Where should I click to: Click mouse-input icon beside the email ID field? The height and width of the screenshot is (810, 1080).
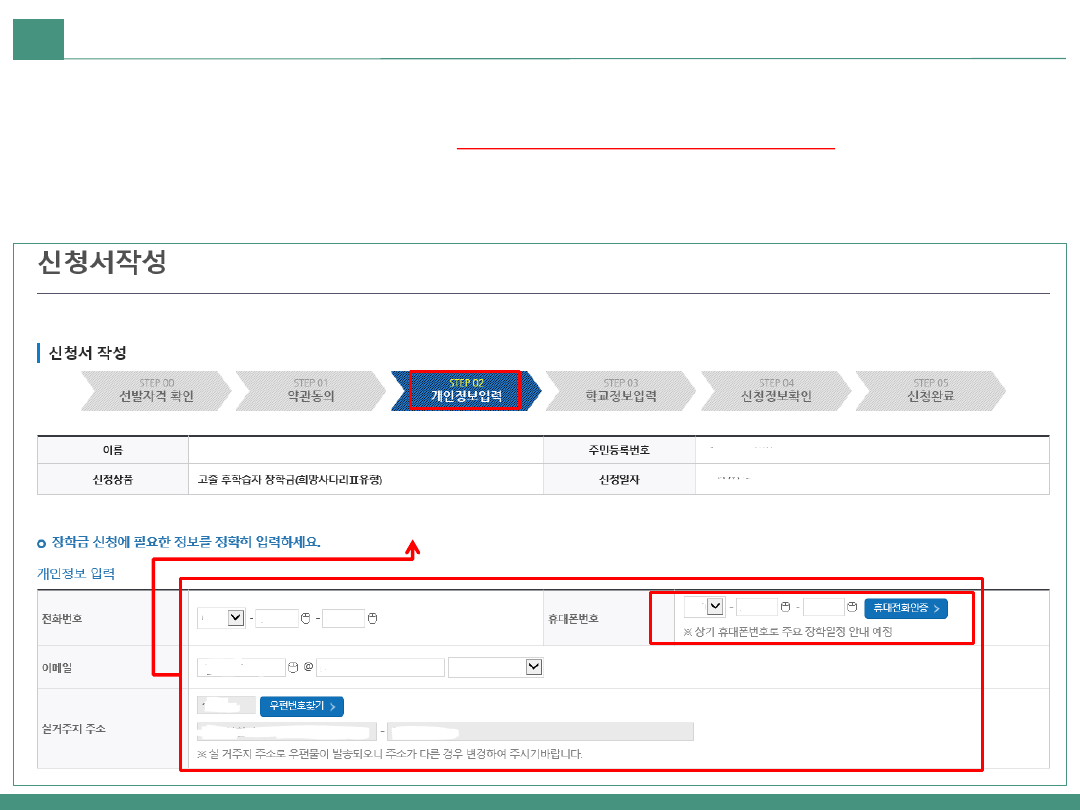pos(293,667)
